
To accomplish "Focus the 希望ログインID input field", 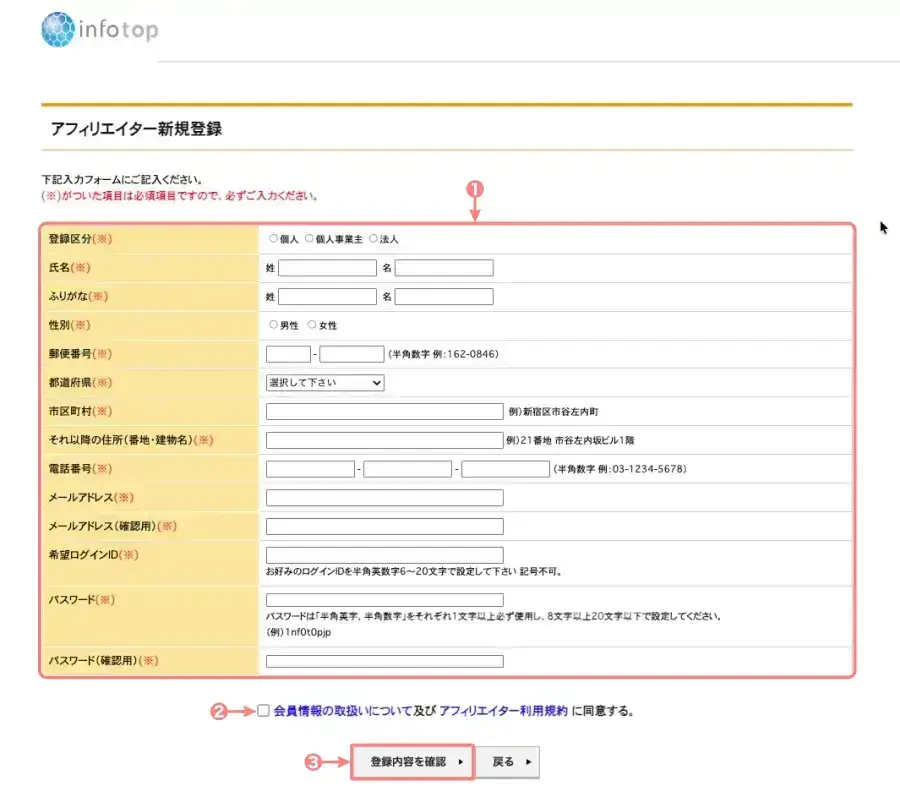I will (383, 554).
